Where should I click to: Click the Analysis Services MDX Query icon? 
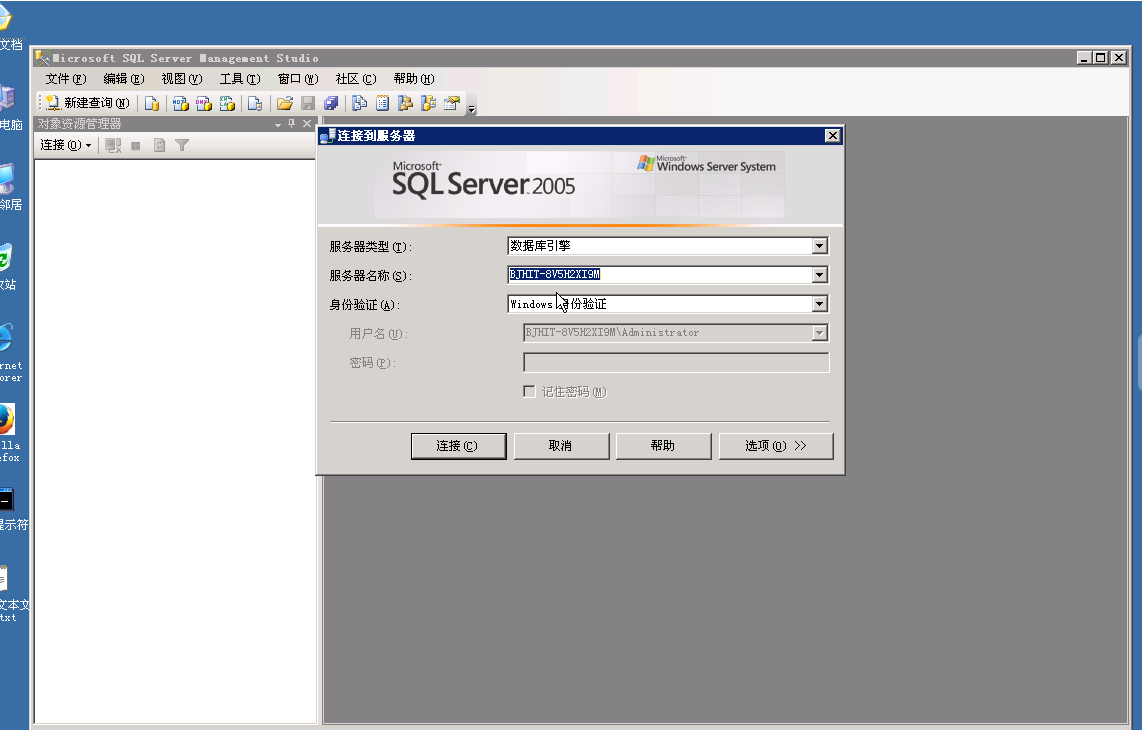[x=181, y=103]
